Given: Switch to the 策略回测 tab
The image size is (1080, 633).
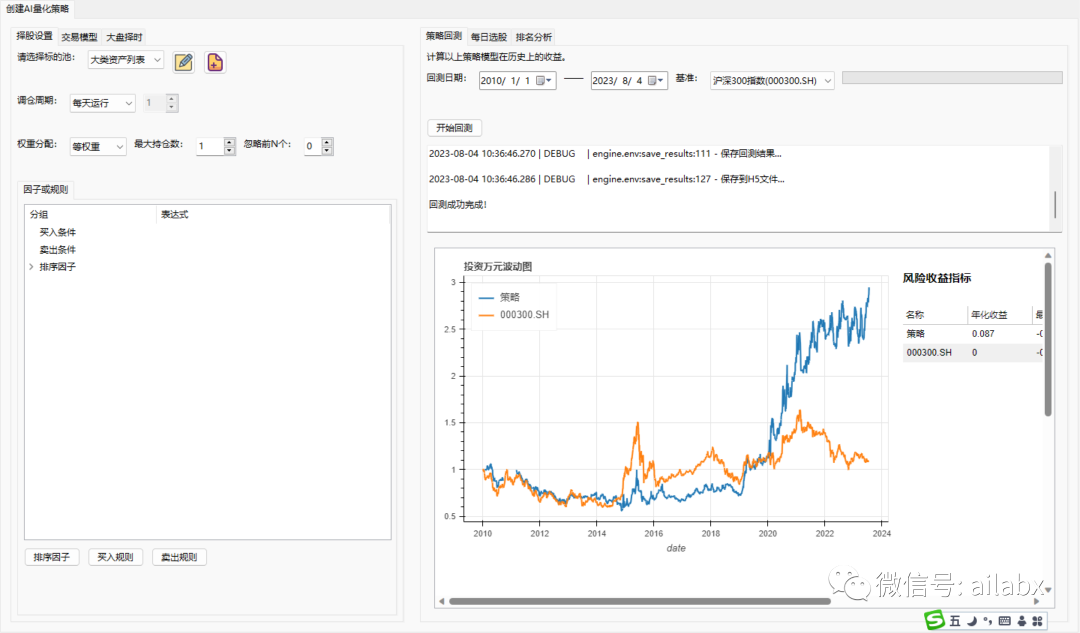Looking at the screenshot, I should [444, 36].
